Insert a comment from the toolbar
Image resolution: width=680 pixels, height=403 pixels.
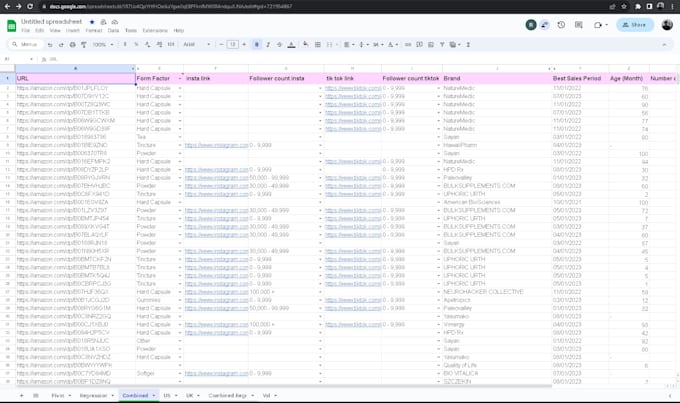click(x=419, y=44)
